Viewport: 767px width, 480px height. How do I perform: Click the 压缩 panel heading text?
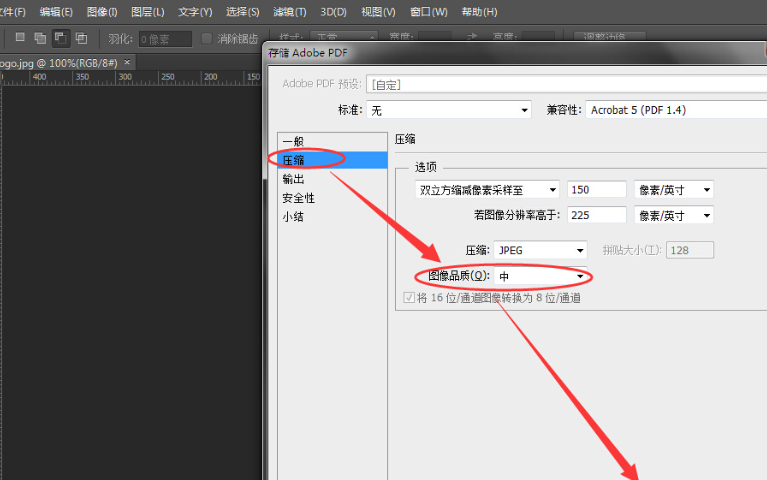405,139
